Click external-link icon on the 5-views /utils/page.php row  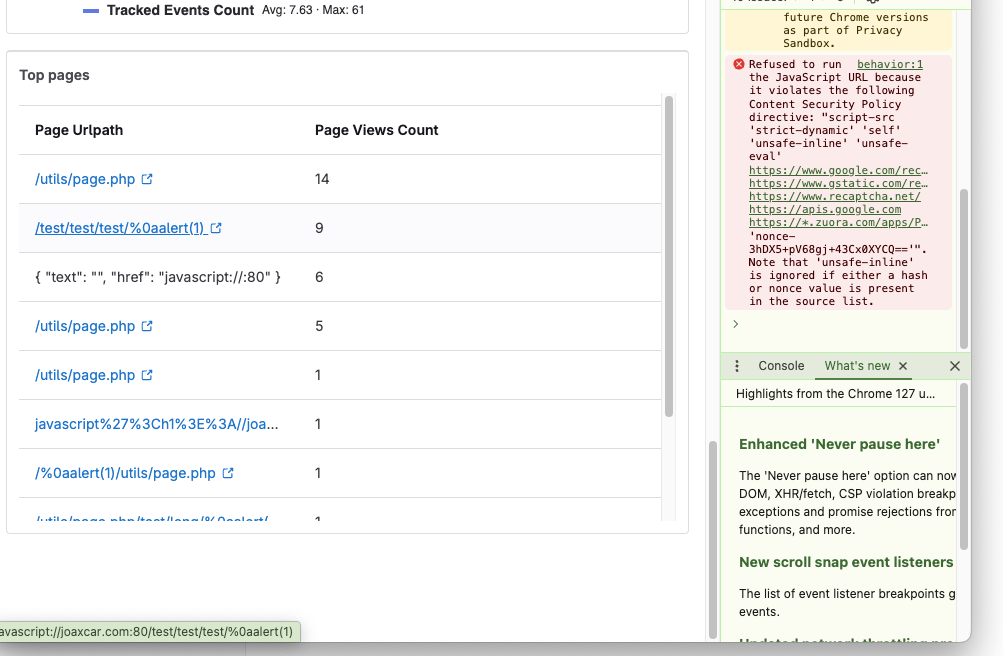pos(147,327)
